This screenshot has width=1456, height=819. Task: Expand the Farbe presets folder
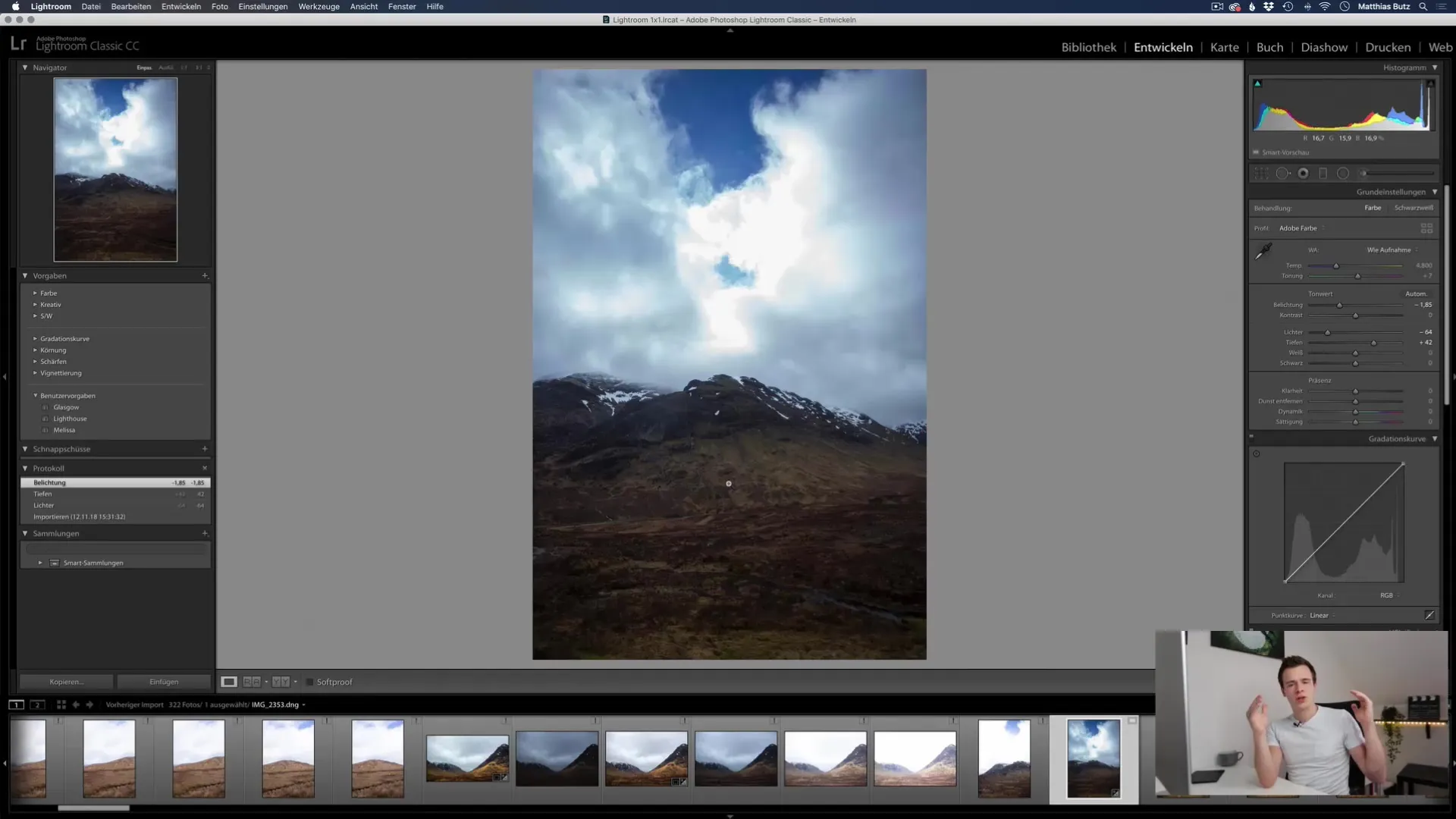[35, 293]
